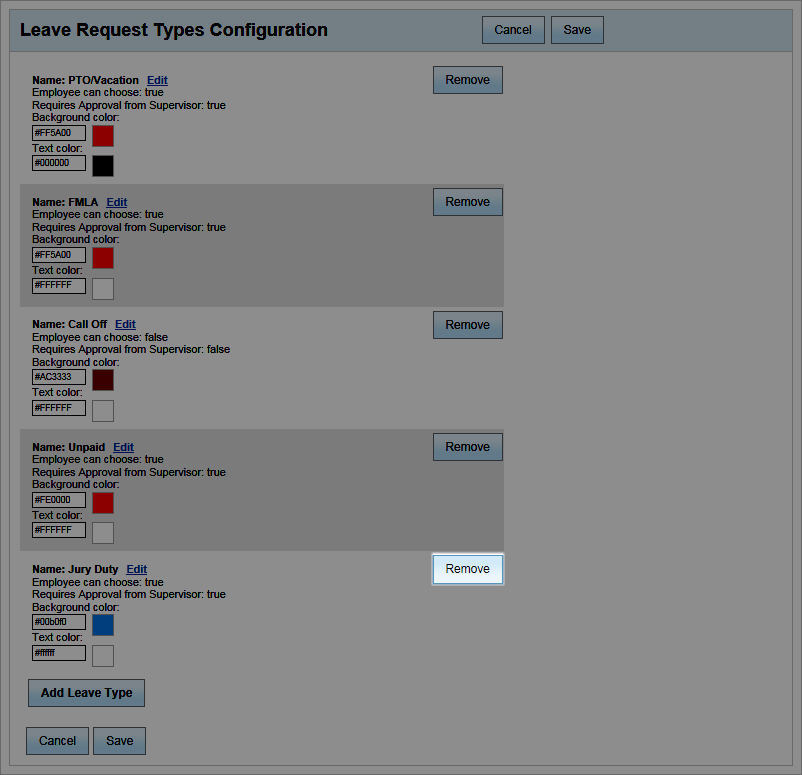Open the background color swatch for PTO/Vacation

[102, 135]
